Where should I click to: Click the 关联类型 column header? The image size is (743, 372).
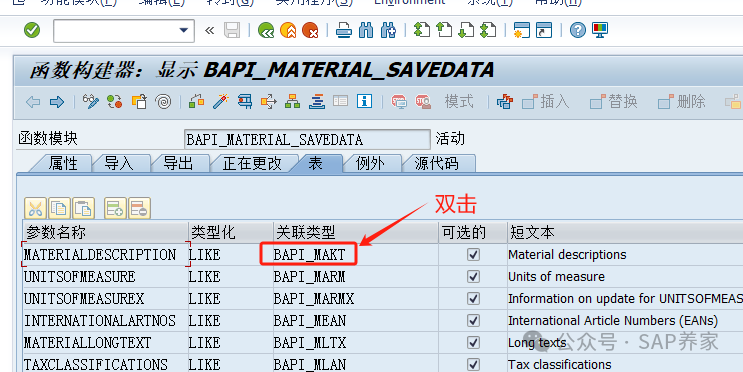(355, 233)
